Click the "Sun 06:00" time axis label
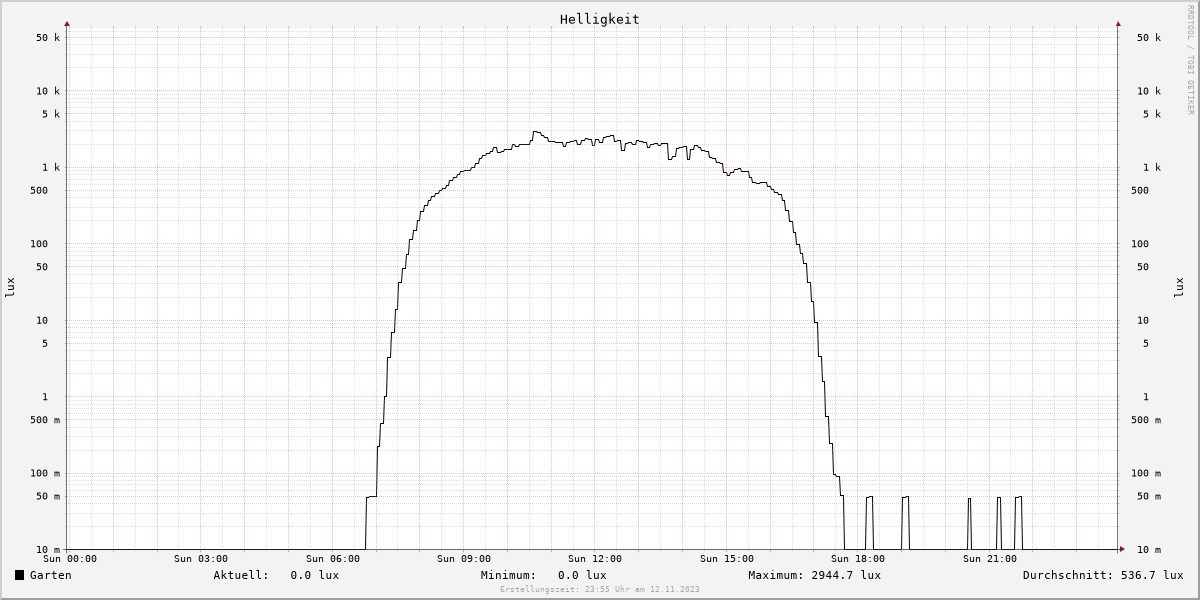Viewport: 1200px width, 600px height. click(333, 559)
